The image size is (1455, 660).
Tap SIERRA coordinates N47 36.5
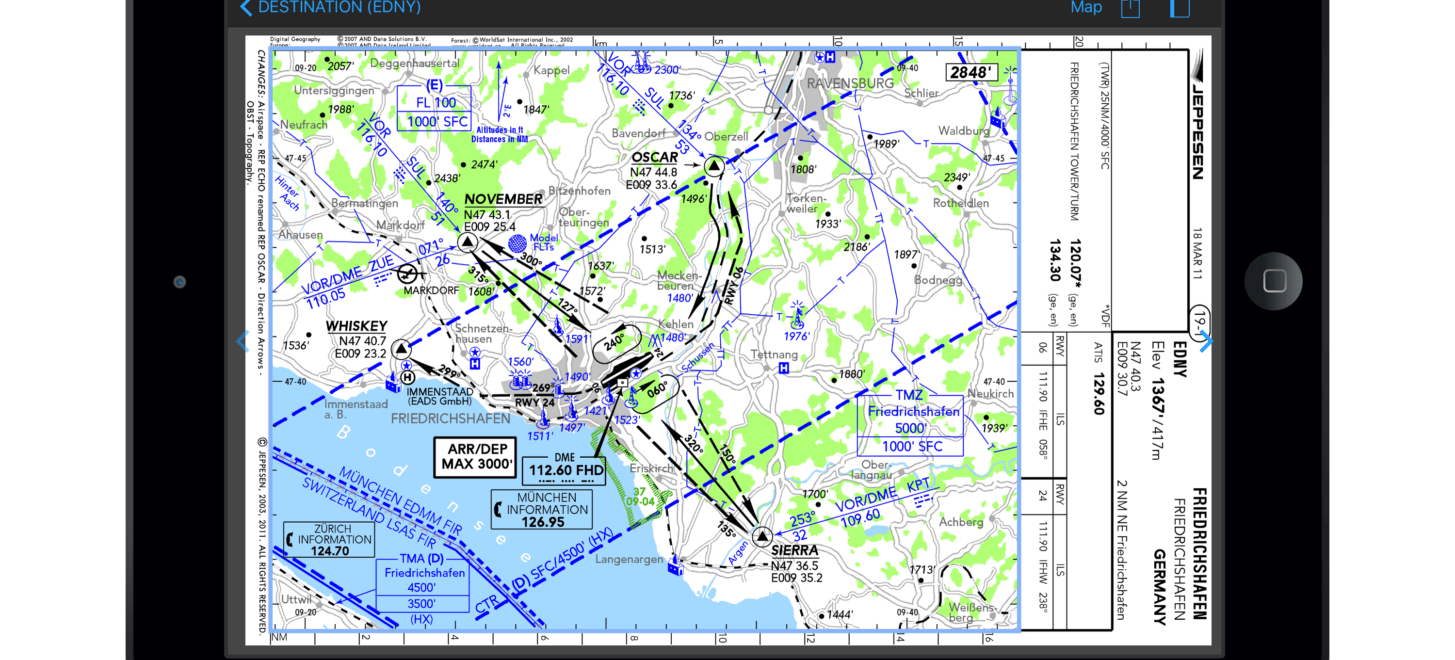796,565
